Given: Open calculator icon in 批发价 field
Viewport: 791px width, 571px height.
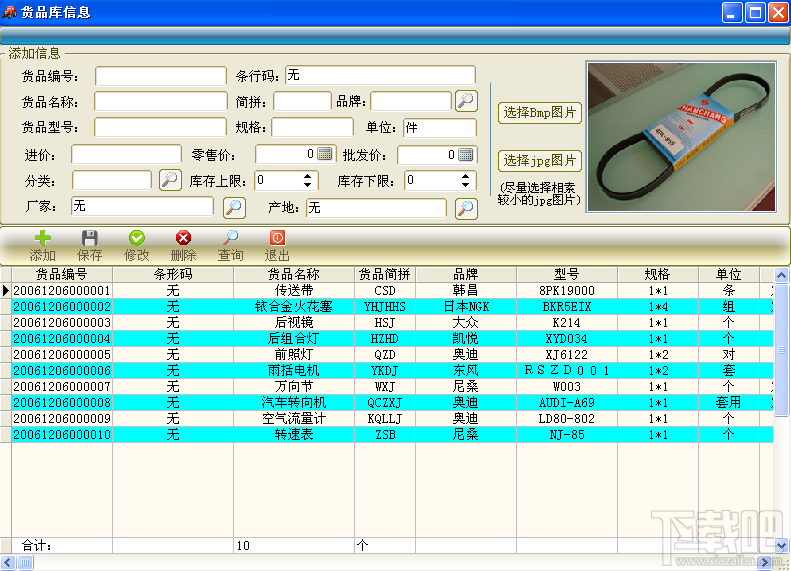Looking at the screenshot, I should 466,154.
